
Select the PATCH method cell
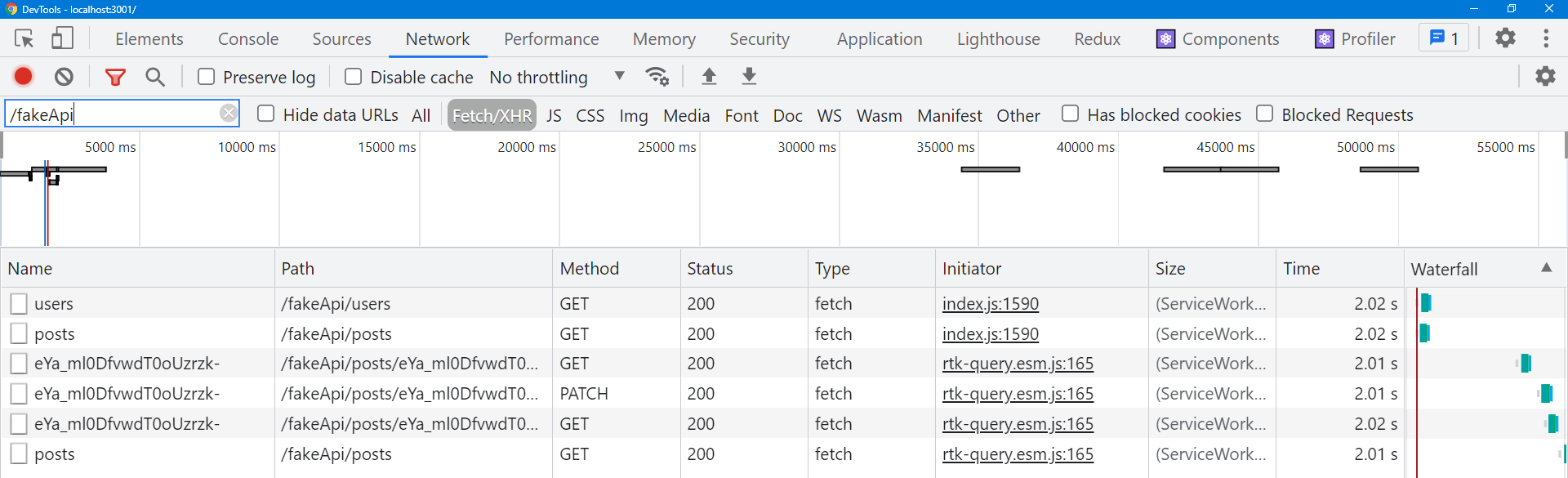pyautogui.click(x=584, y=394)
